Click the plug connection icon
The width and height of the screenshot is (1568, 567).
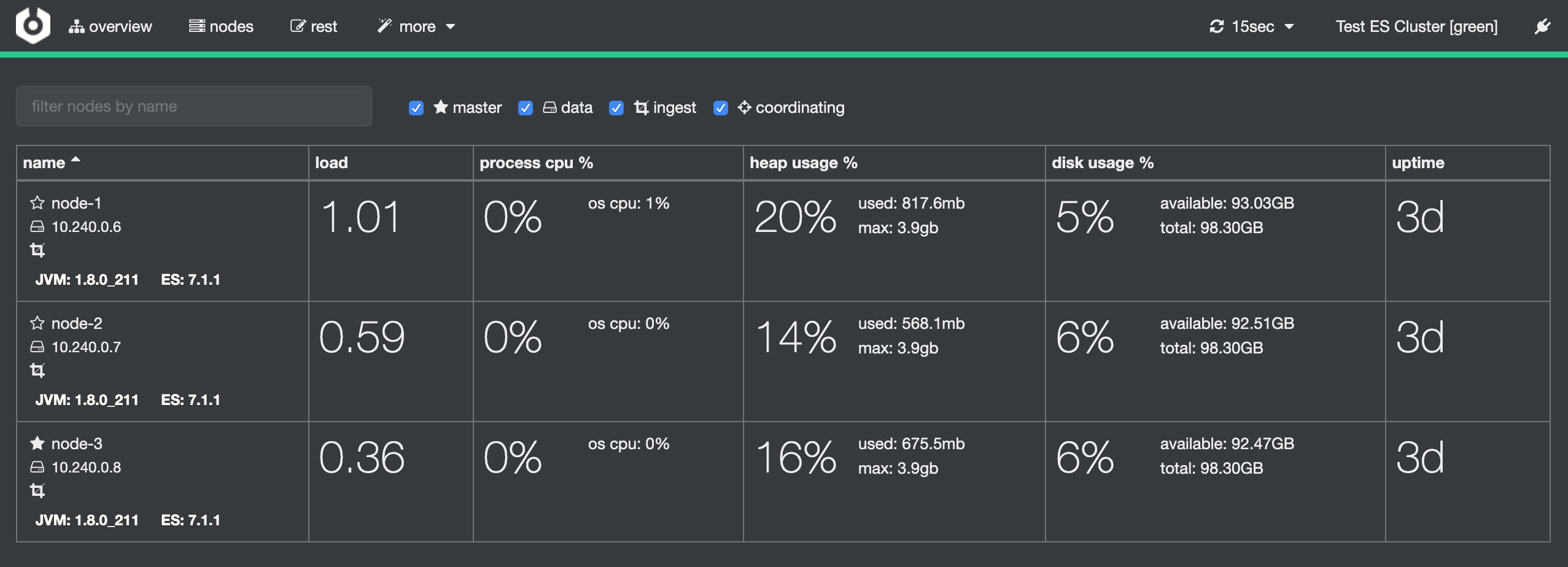[x=1542, y=26]
